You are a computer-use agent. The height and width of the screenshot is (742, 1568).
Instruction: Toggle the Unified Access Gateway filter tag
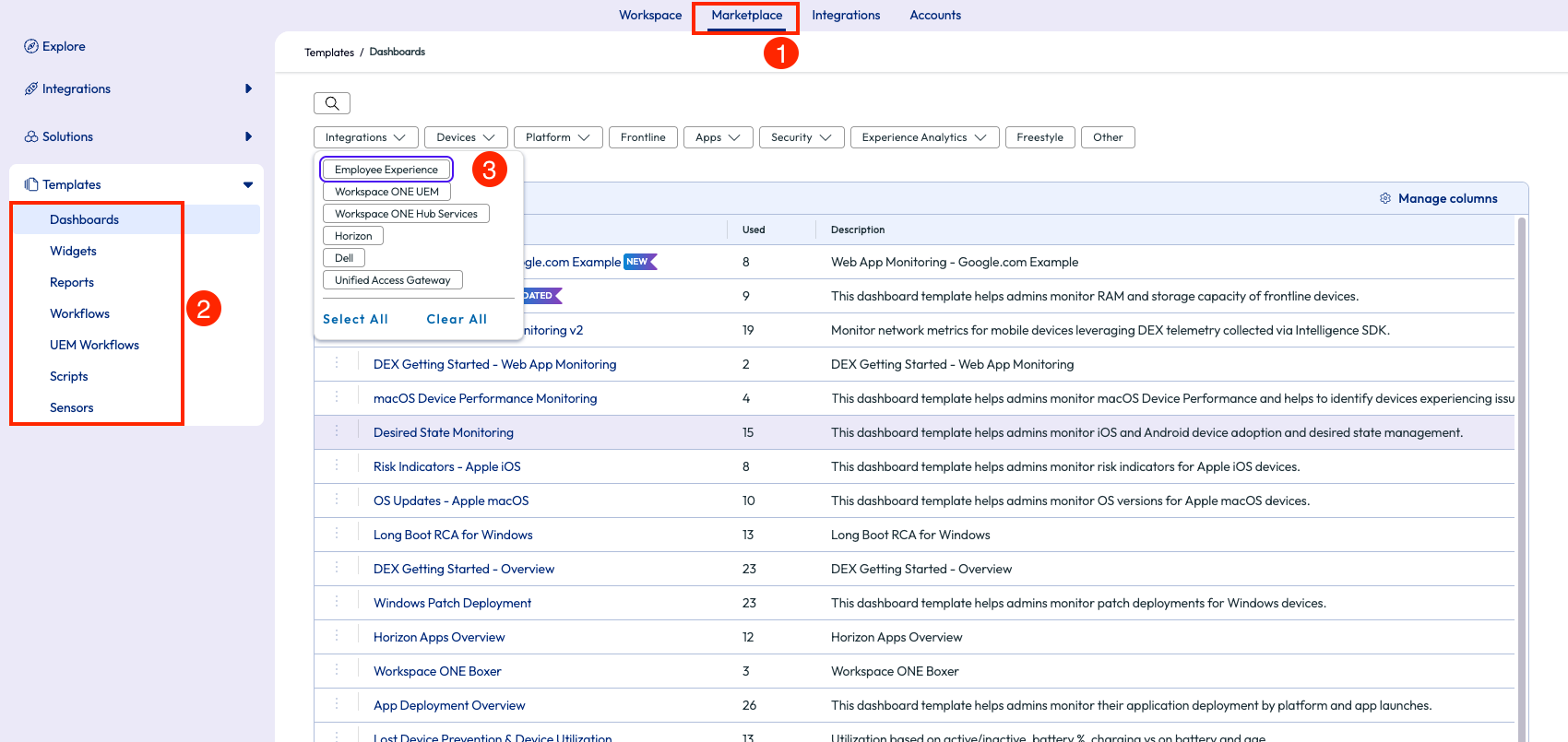coord(392,280)
